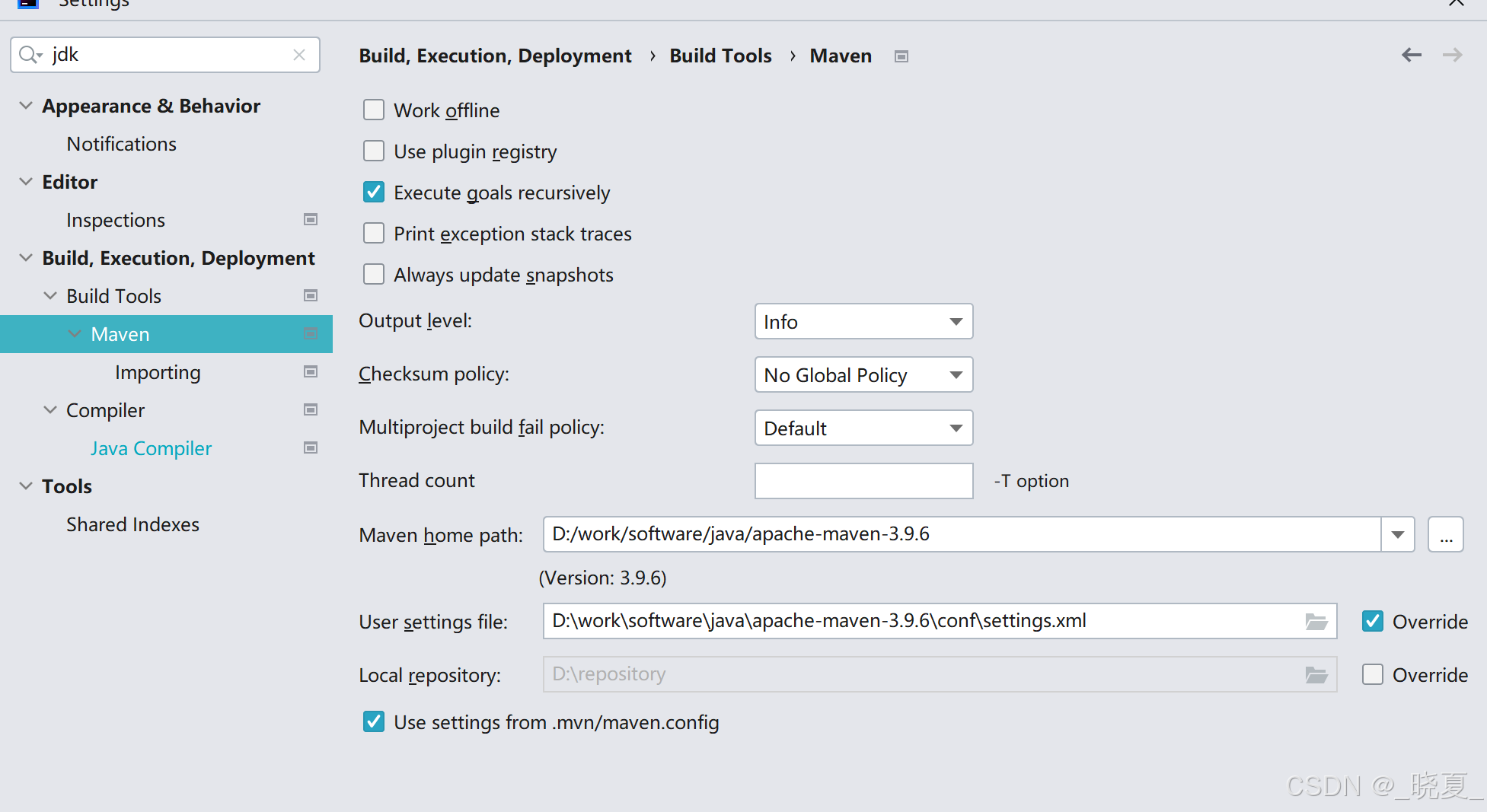The height and width of the screenshot is (812, 1487).
Task: Open Checksum policy dropdown
Action: 863,374
